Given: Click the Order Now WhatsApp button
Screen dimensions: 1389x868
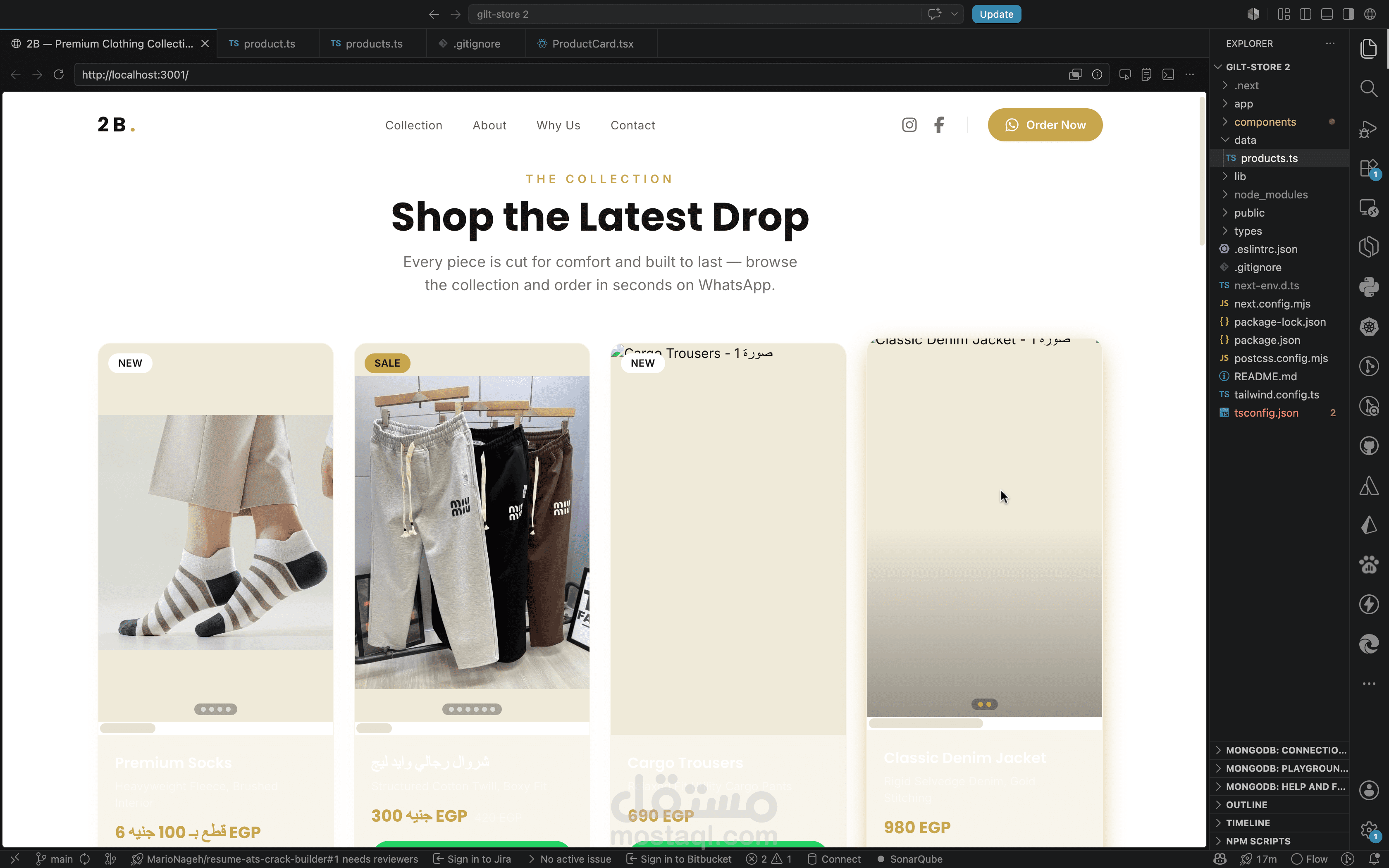Looking at the screenshot, I should [x=1045, y=124].
